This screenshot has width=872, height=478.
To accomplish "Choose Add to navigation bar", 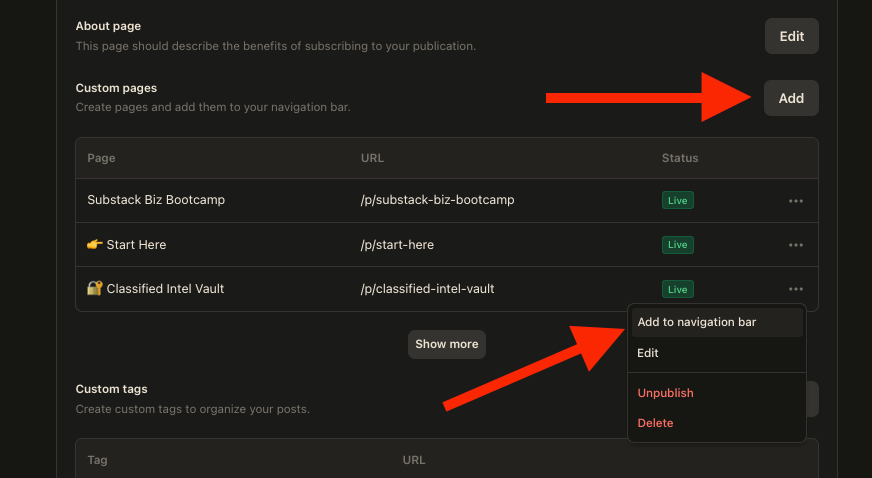I will pos(717,322).
